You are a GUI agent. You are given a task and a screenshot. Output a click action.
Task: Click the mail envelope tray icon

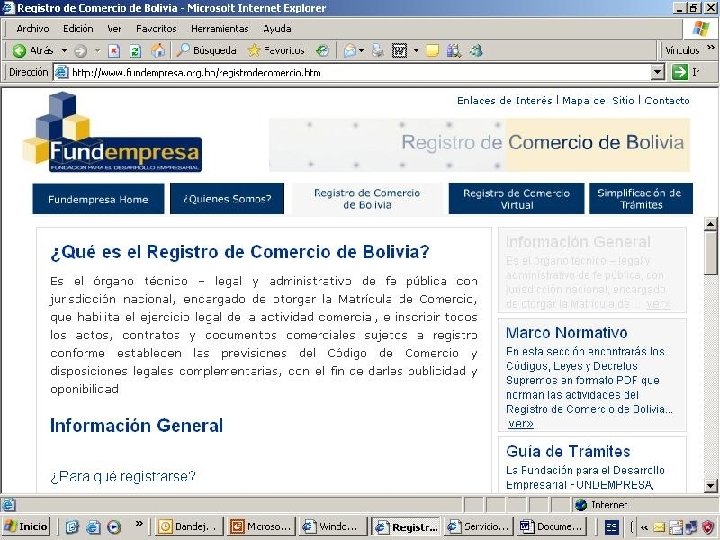659,527
